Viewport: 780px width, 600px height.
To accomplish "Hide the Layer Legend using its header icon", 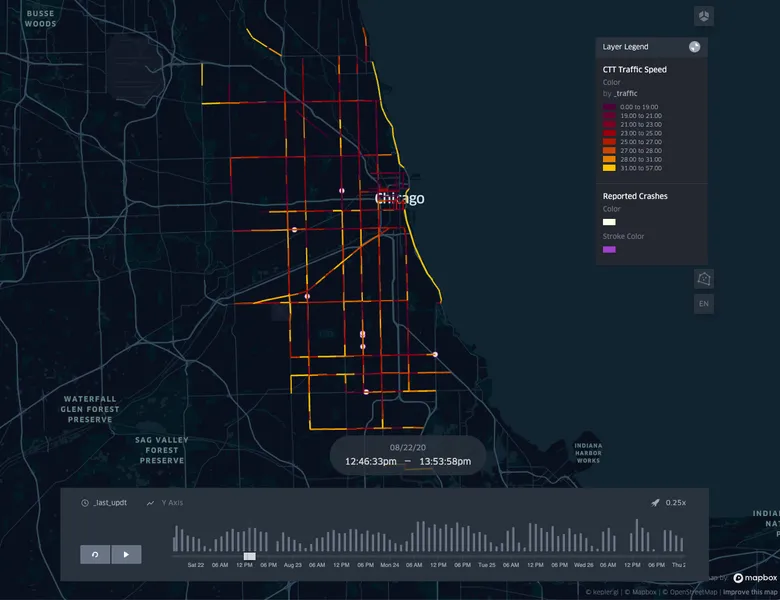I will pos(694,47).
